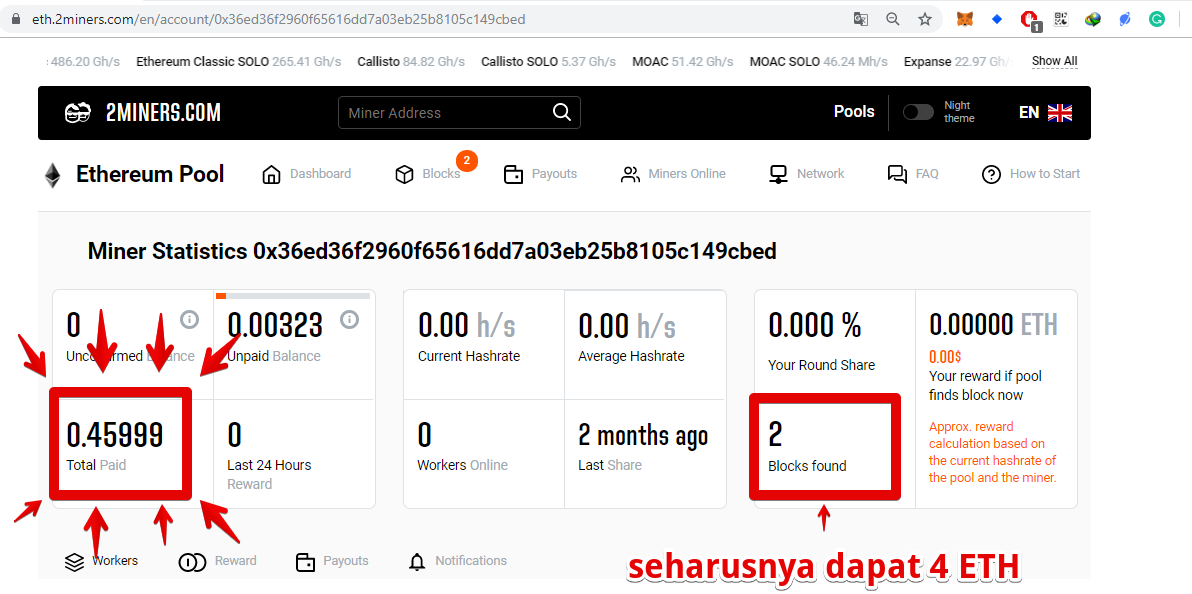This screenshot has width=1192, height=594.
Task: Click the orange payout progress bar
Action: 221,295
